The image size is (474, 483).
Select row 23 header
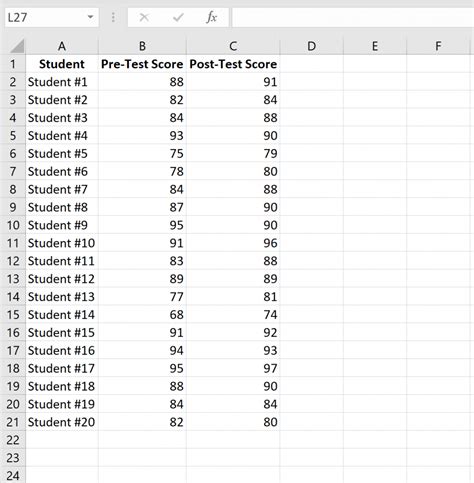pos(13,458)
